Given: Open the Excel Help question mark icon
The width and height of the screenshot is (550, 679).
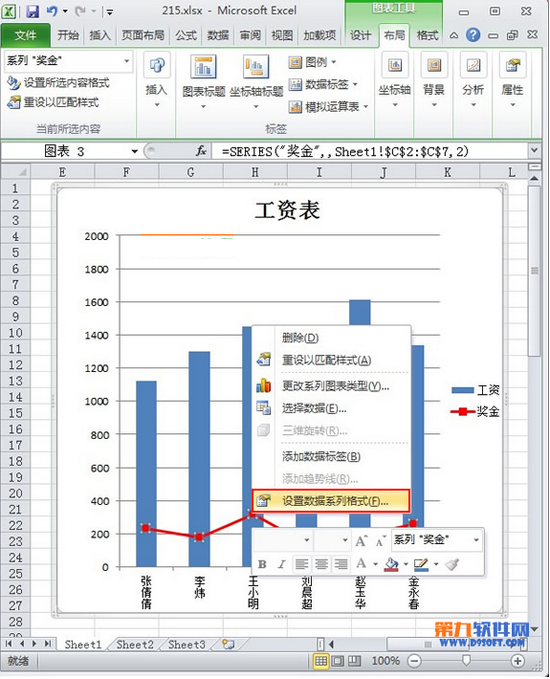Looking at the screenshot, I should [x=473, y=35].
